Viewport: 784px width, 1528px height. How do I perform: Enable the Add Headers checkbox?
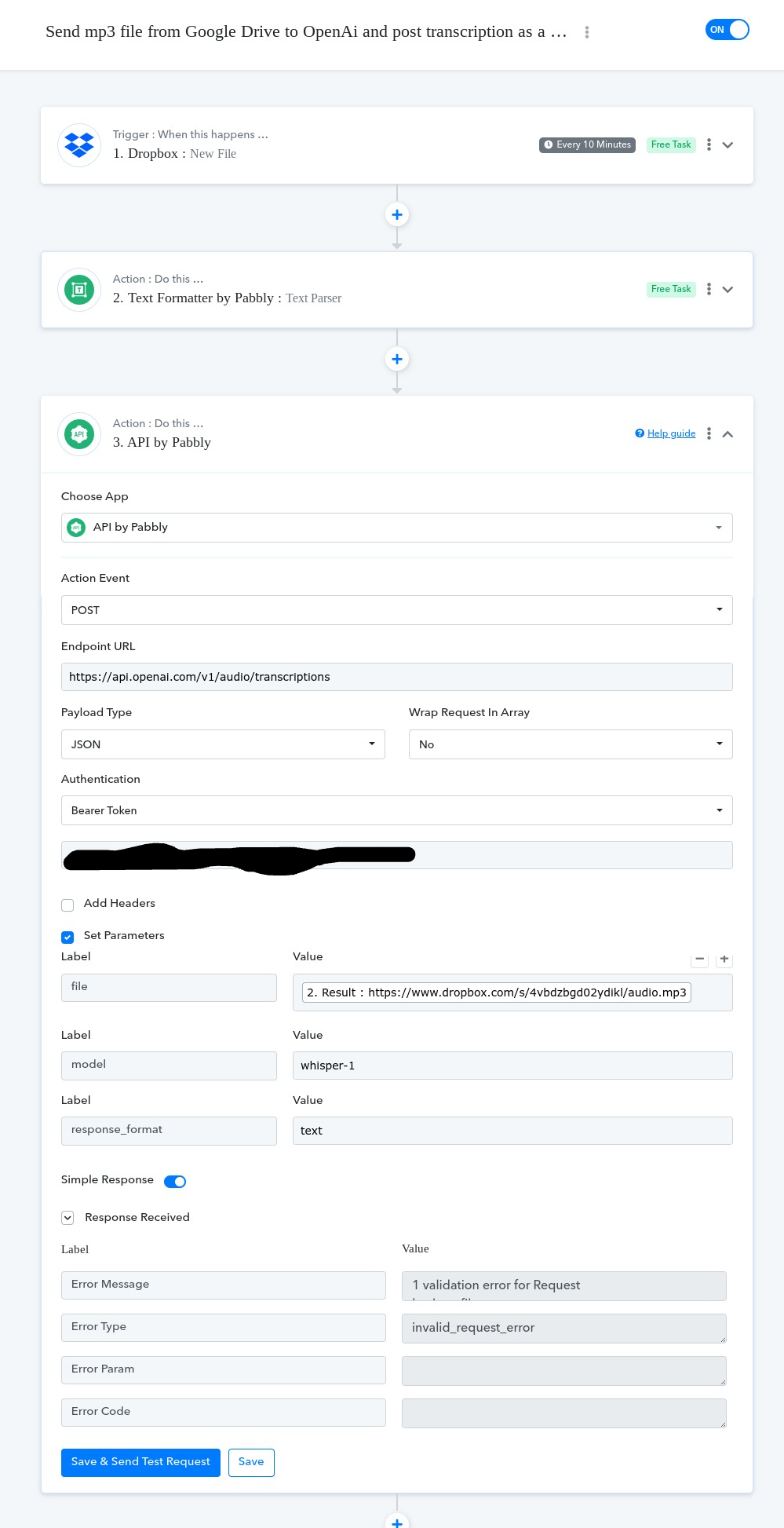[x=67, y=905]
